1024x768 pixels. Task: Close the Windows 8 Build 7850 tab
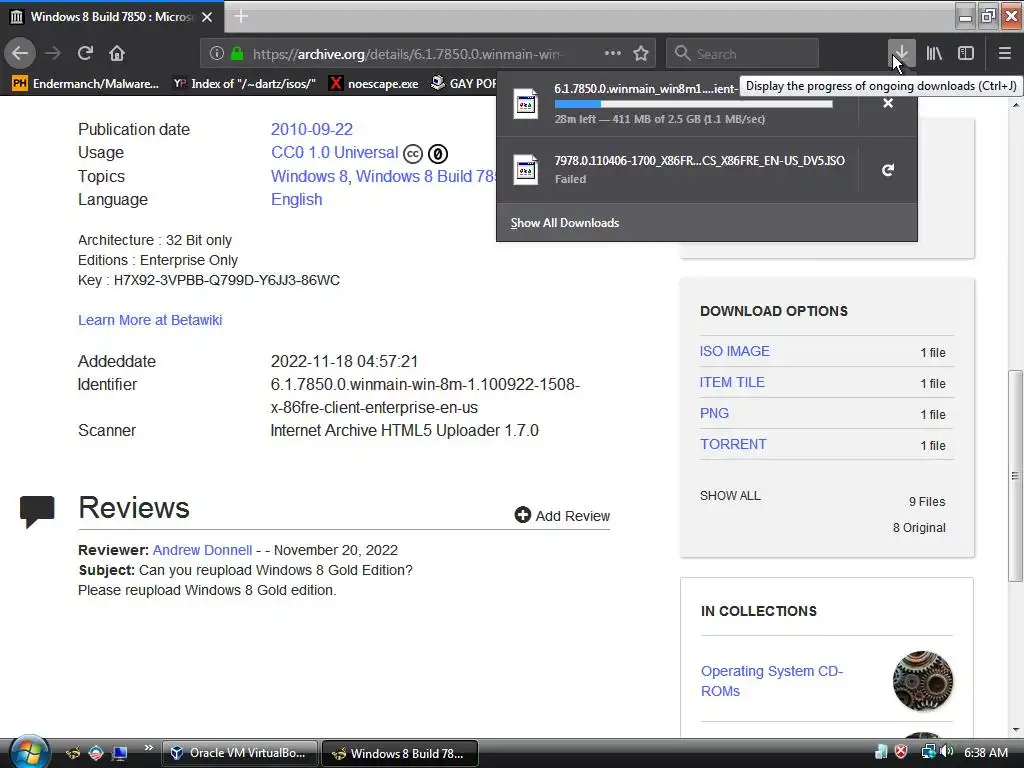pos(207,17)
